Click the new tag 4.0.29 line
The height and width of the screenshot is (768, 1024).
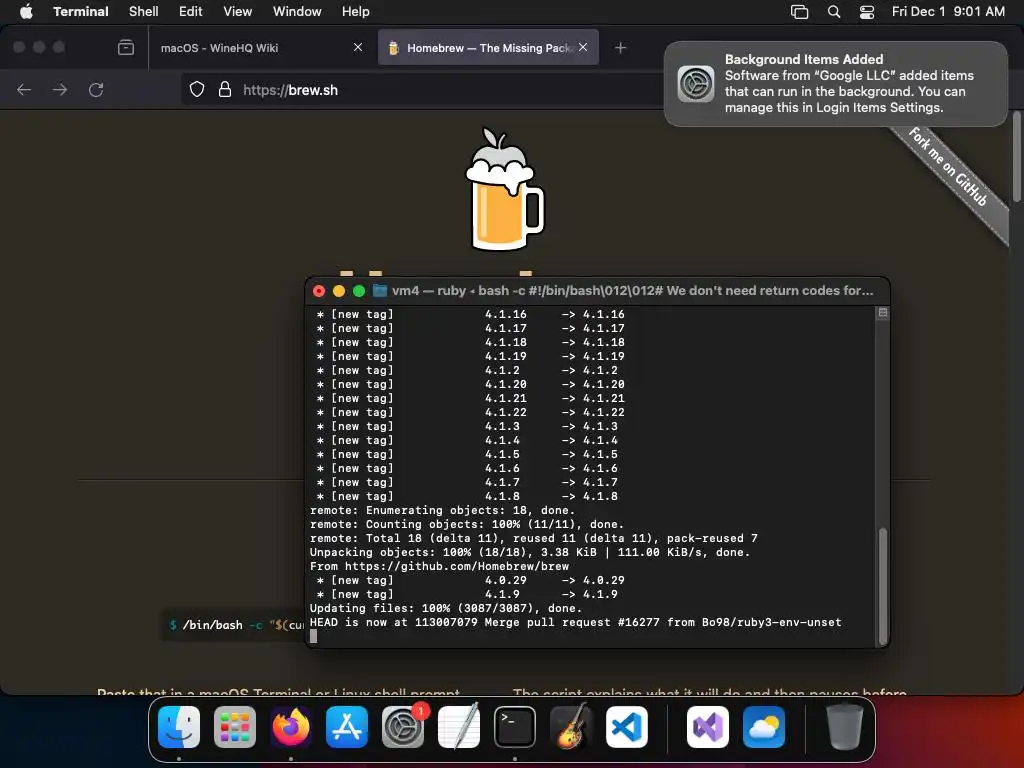click(x=470, y=580)
